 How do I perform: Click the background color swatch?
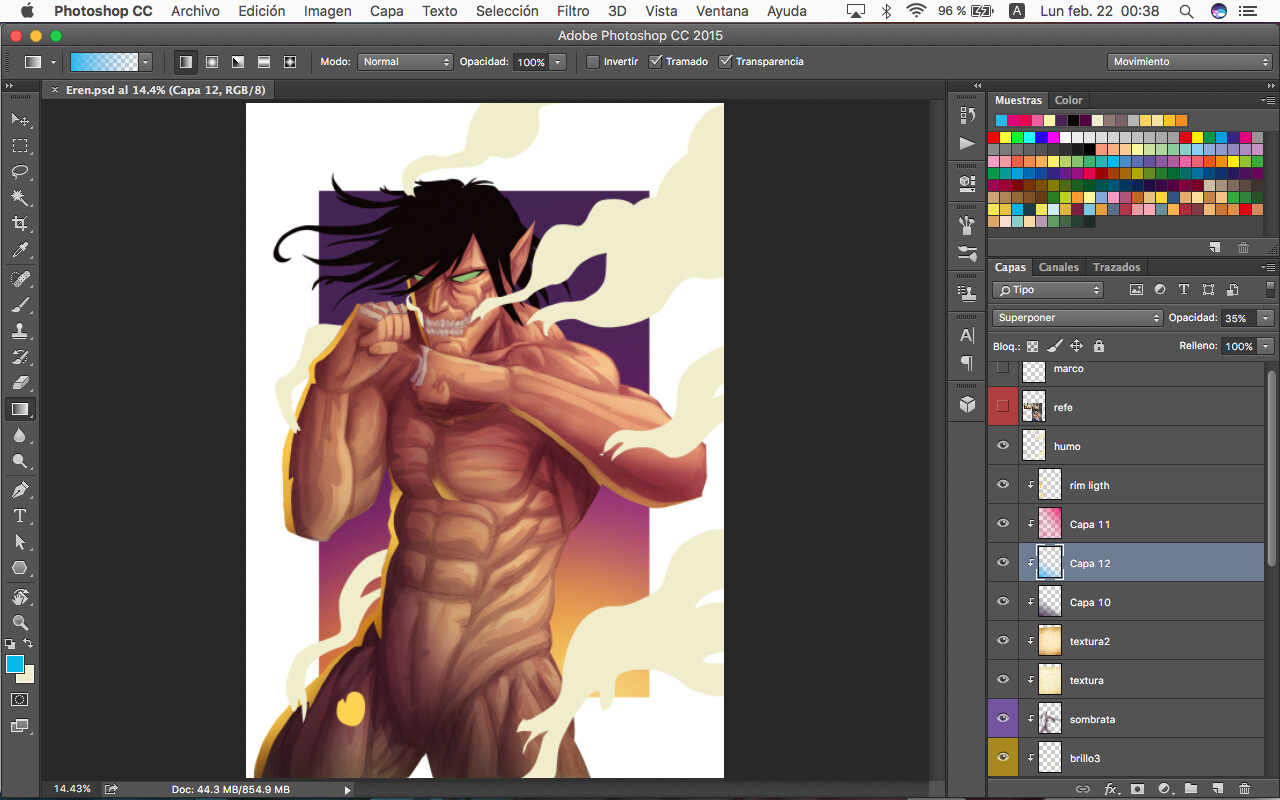pyautogui.click(x=28, y=676)
